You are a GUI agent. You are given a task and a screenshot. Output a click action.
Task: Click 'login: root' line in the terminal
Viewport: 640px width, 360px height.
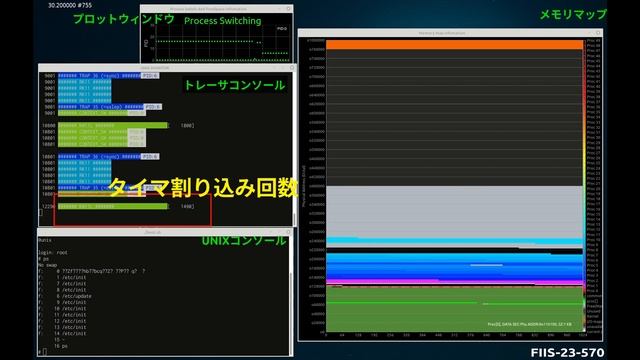[x=53, y=253]
